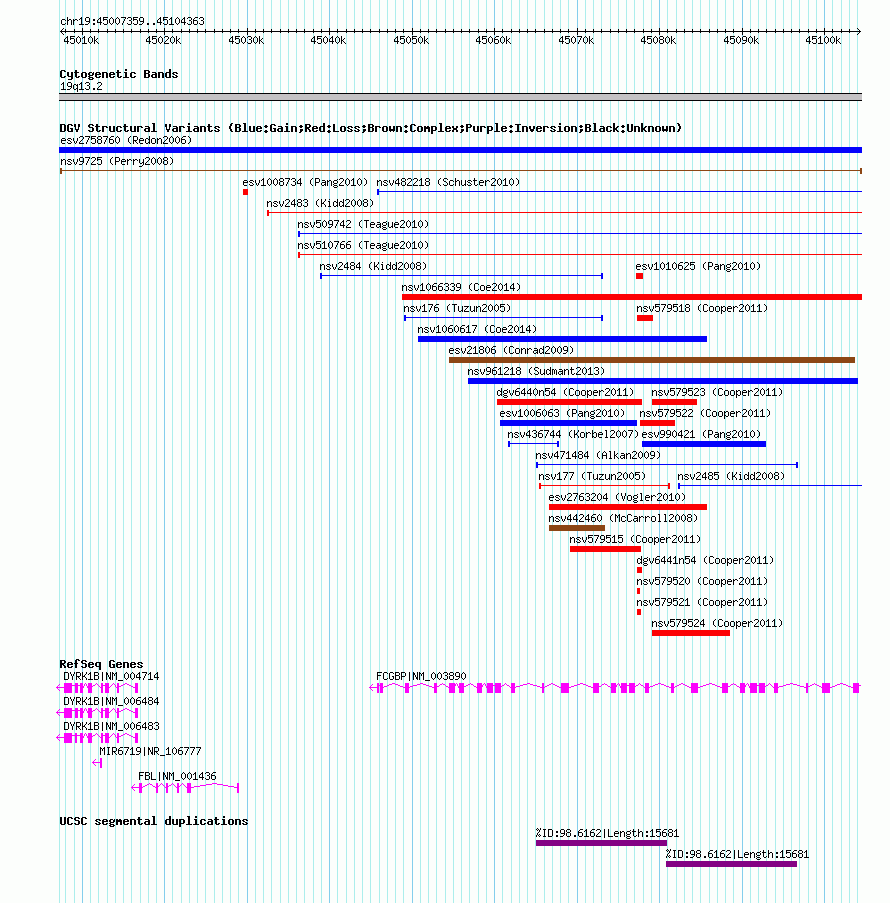This screenshot has width=890, height=903.
Task: Click the magenta MIR6719 gene glyph
Action: (x=97, y=763)
